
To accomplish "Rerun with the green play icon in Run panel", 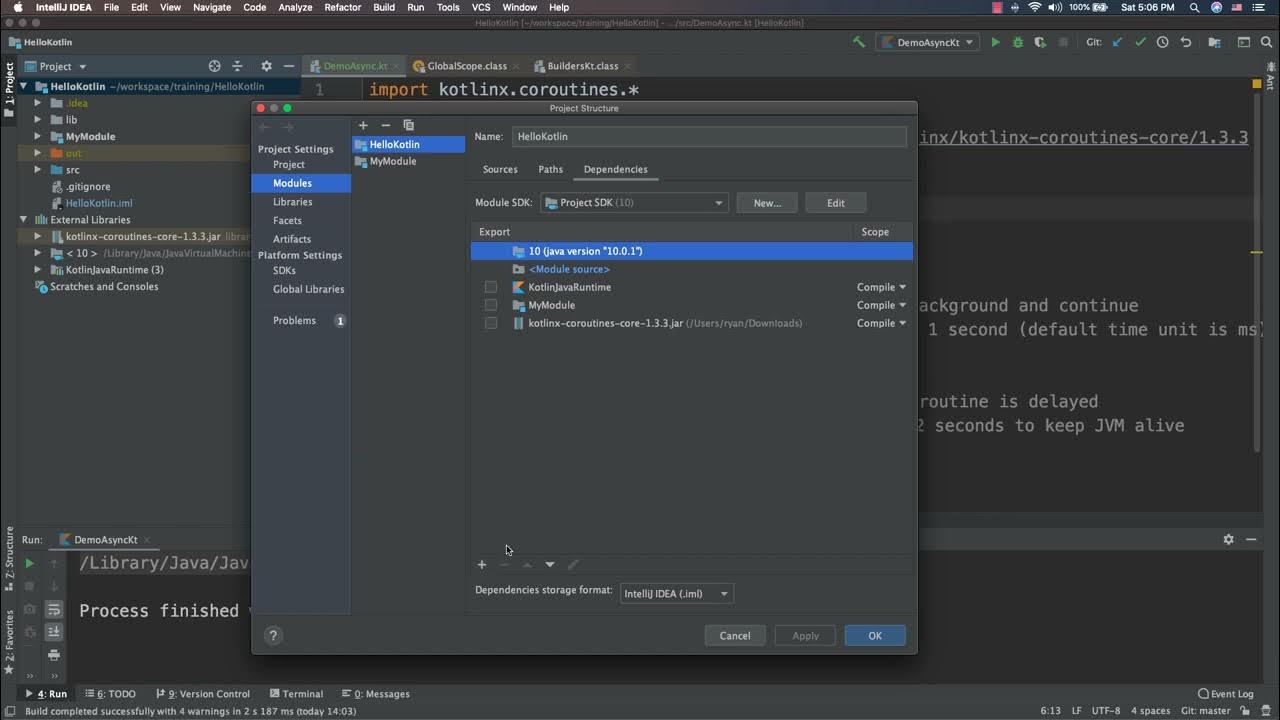I will [x=29, y=564].
